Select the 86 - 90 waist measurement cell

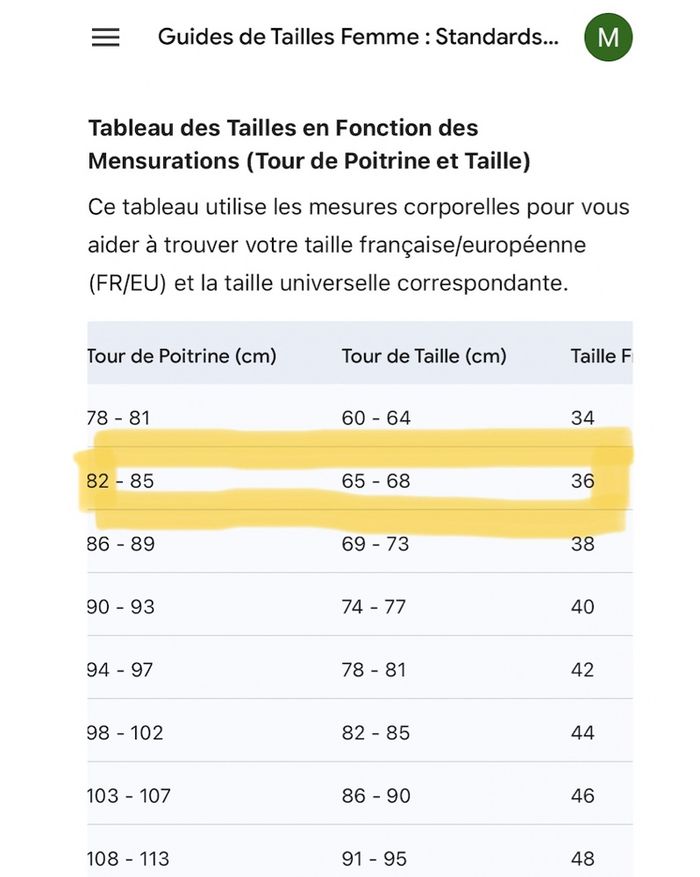pyautogui.click(x=376, y=796)
